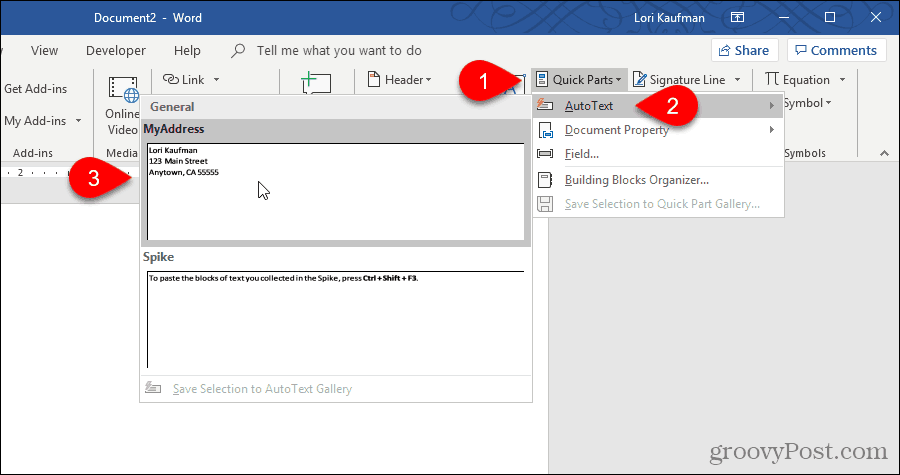This screenshot has height=475, width=900.
Task: Click the Document Property icon
Action: 545,130
